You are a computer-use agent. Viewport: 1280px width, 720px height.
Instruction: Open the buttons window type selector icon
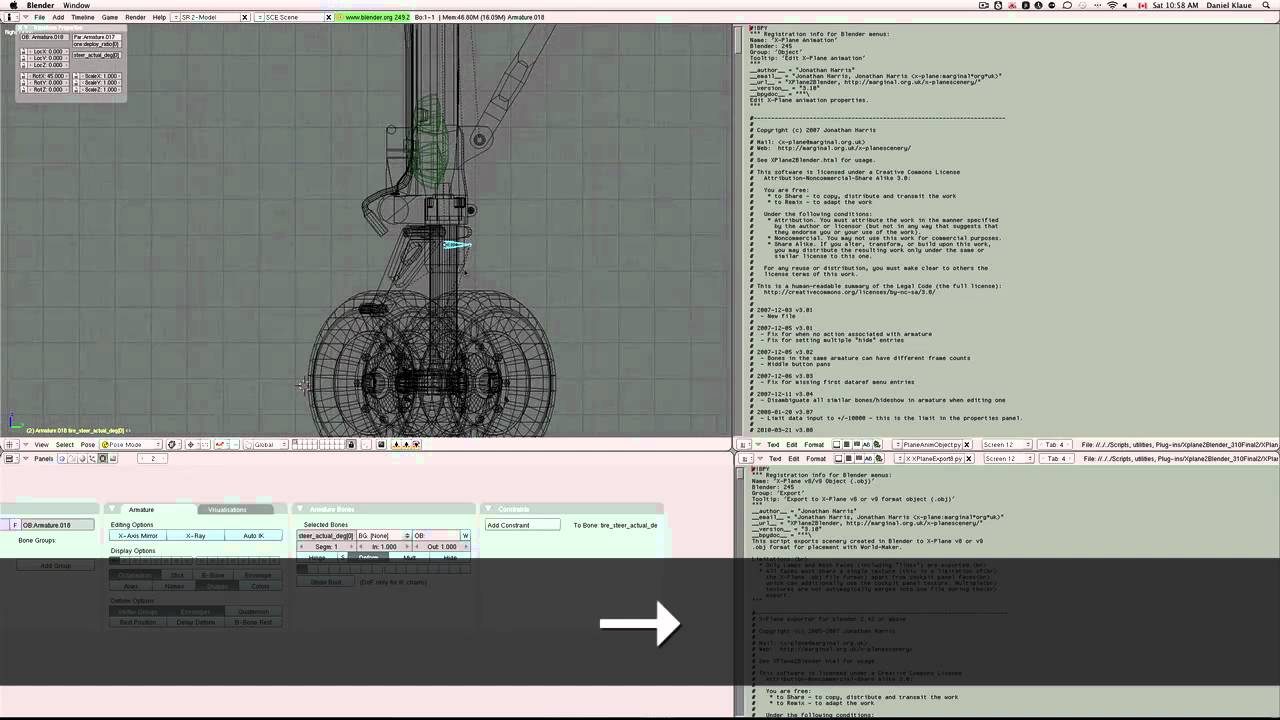point(10,458)
